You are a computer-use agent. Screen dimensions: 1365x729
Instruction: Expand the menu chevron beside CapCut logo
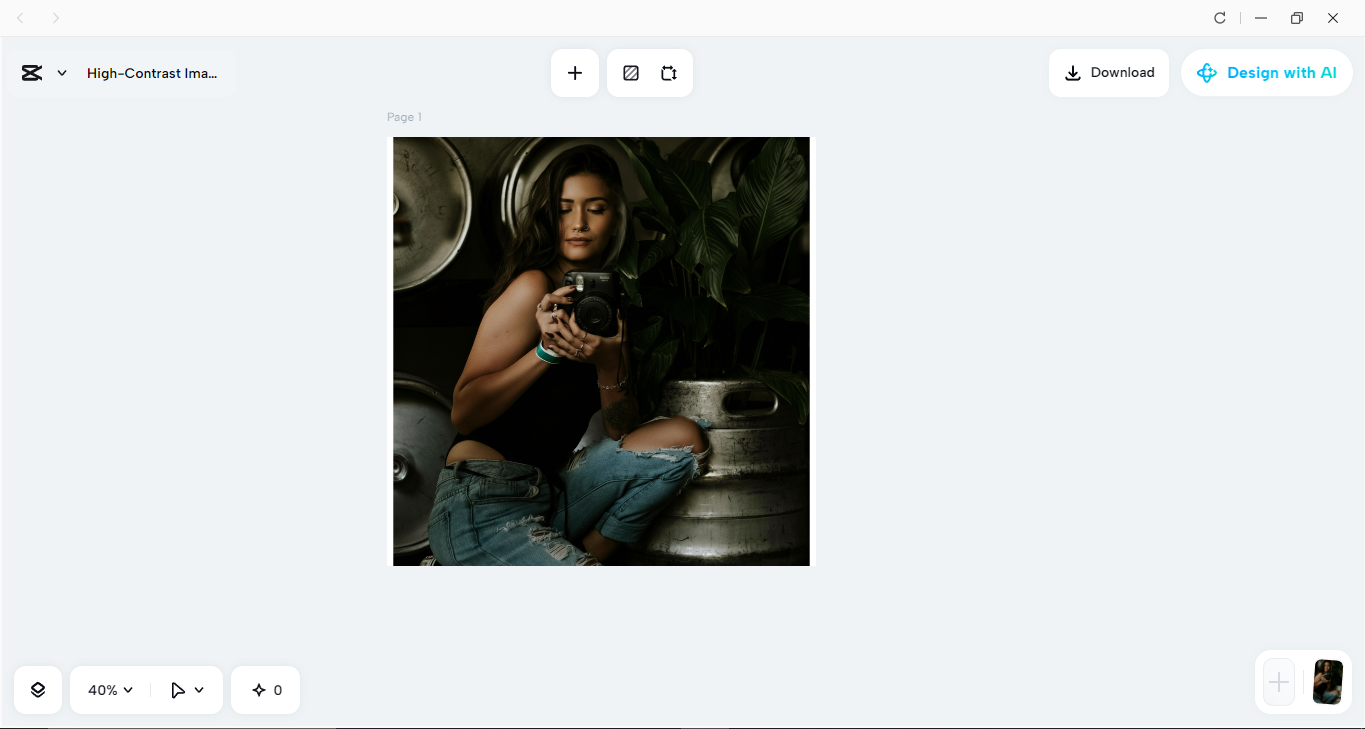[62, 73]
